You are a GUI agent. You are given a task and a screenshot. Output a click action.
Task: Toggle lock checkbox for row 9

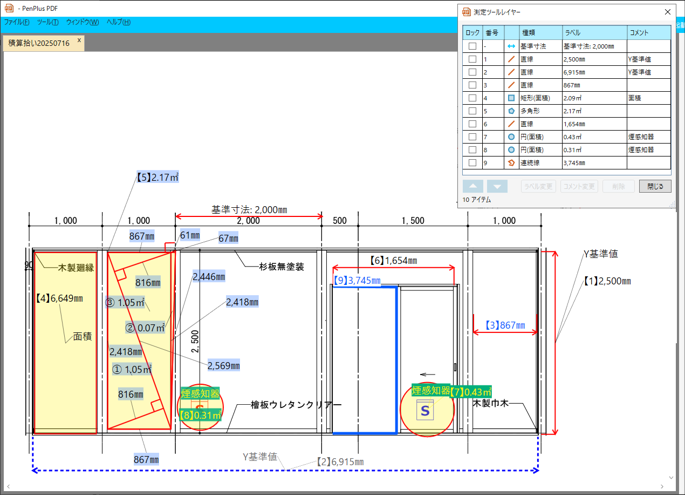pyautogui.click(x=472, y=163)
